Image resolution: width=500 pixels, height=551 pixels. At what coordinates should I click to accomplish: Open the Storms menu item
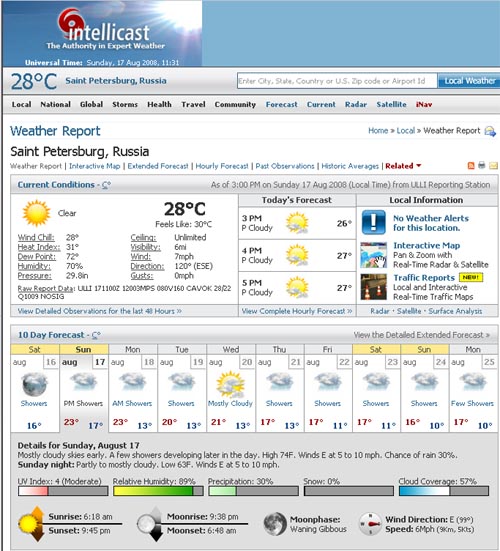pos(125,104)
